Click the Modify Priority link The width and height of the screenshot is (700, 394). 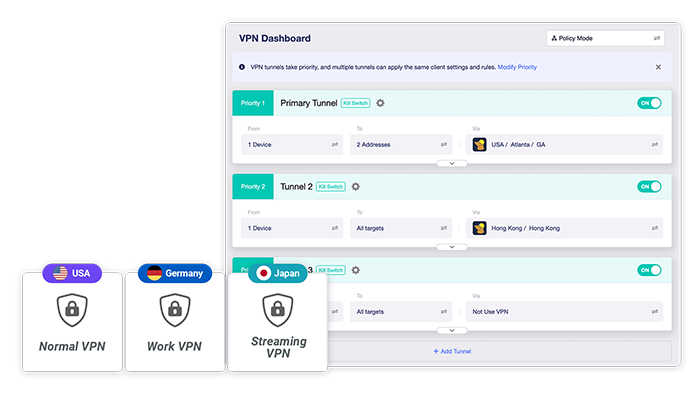517,67
